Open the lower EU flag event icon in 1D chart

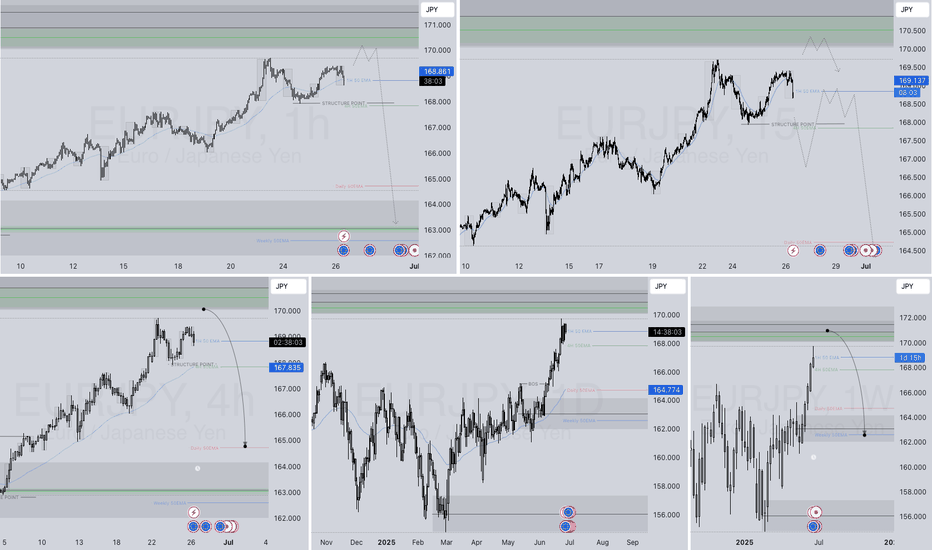coord(566,526)
